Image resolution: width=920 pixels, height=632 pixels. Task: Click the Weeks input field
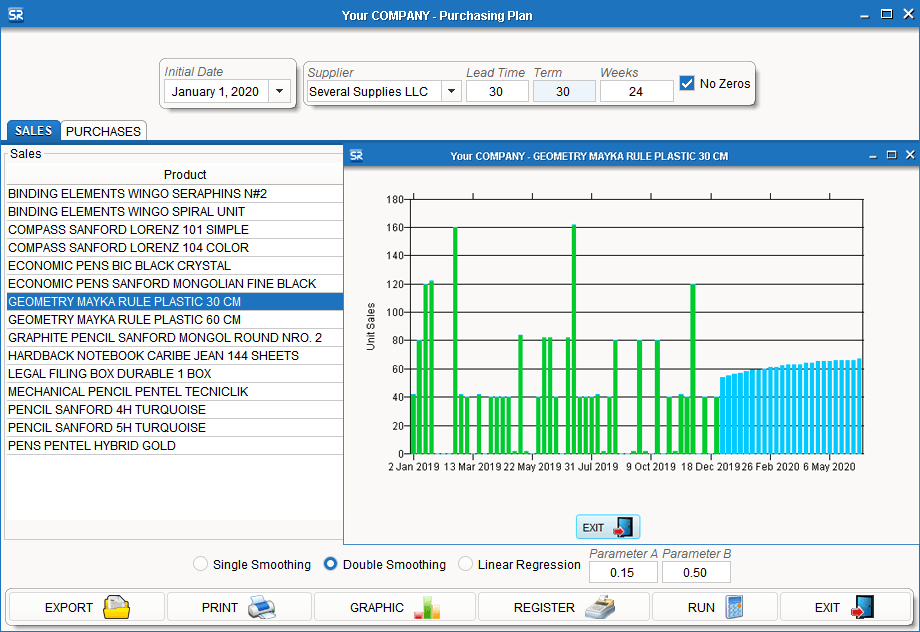[x=636, y=92]
